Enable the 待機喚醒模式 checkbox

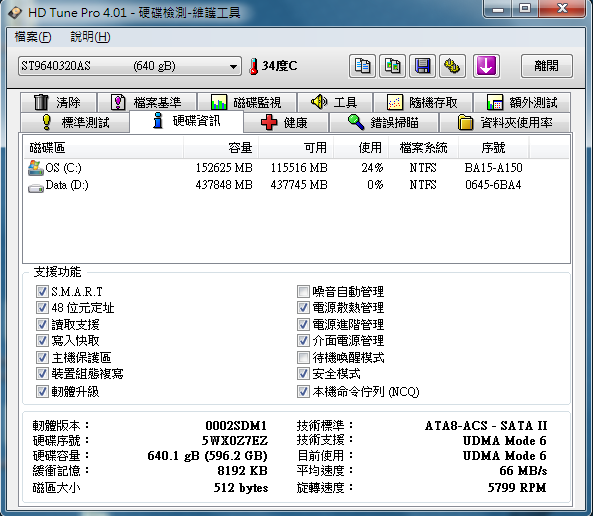click(x=303, y=357)
